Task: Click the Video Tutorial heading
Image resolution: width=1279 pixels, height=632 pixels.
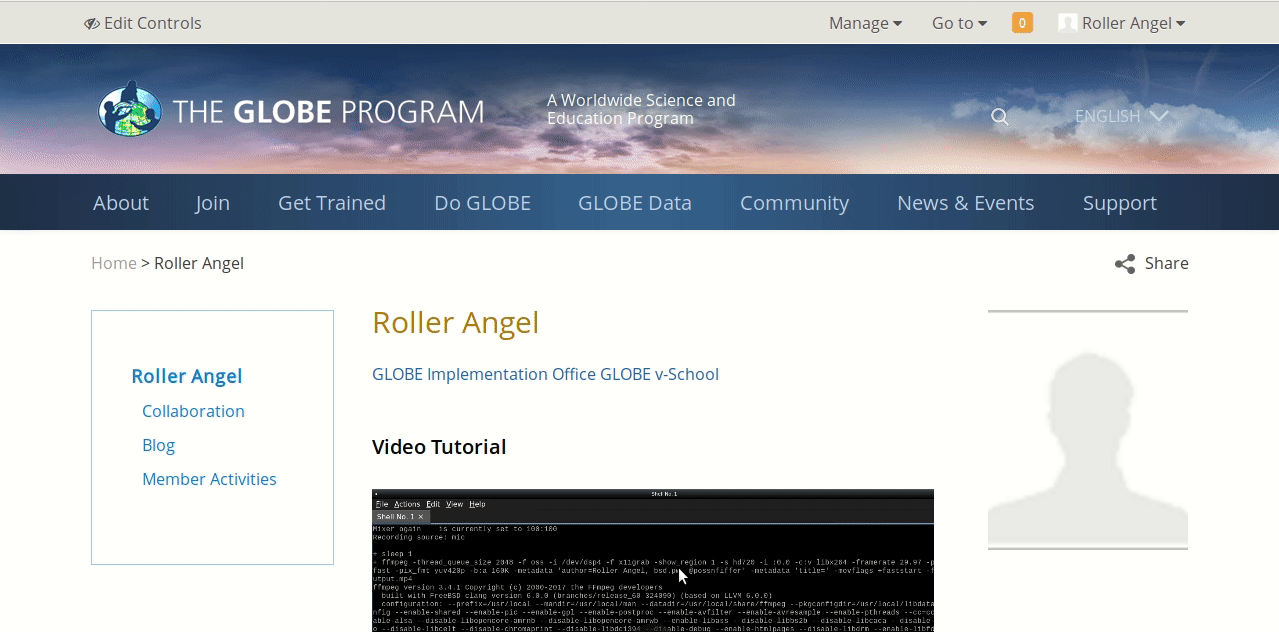Action: [x=439, y=447]
